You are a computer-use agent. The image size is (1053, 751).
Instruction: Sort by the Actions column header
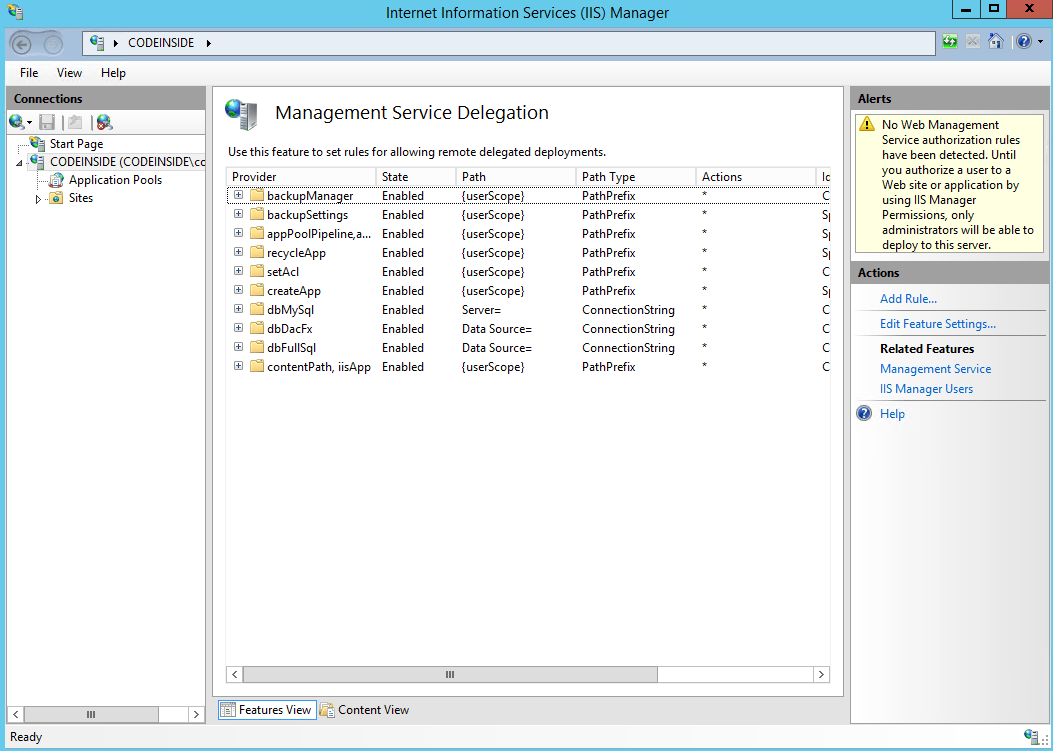pos(756,177)
